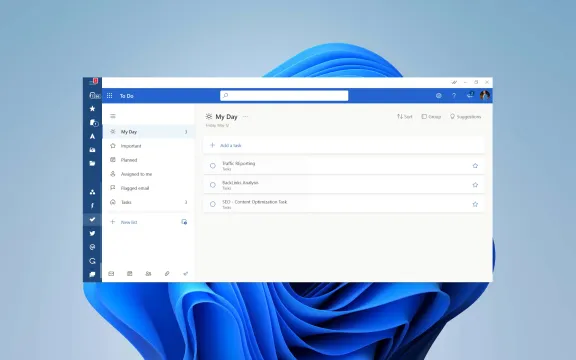Select the Tasks list in sidebar

click(x=148, y=202)
